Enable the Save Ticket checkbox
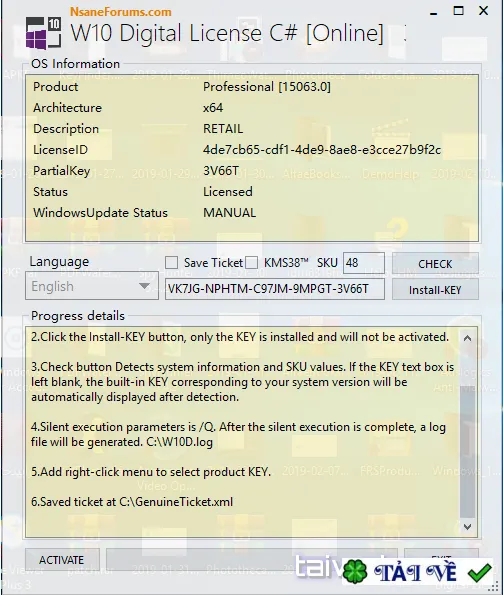 click(171, 263)
